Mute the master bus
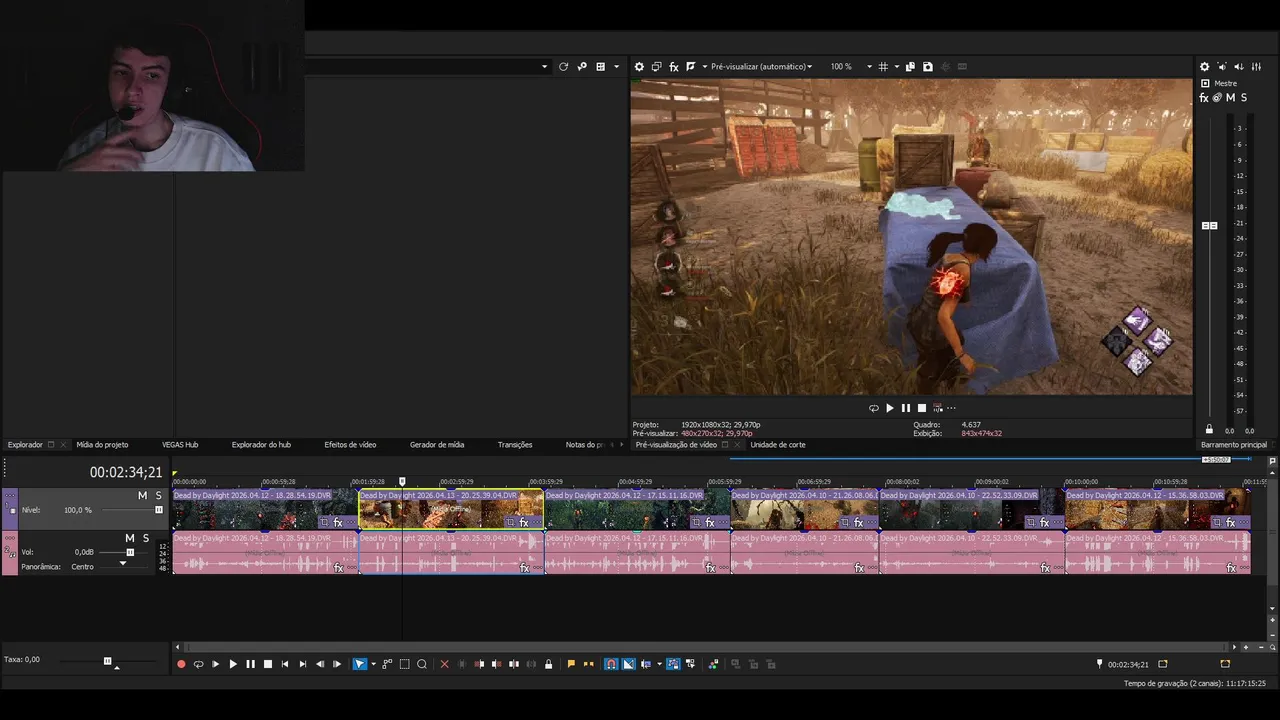Image resolution: width=1280 pixels, height=720 pixels. click(1230, 98)
